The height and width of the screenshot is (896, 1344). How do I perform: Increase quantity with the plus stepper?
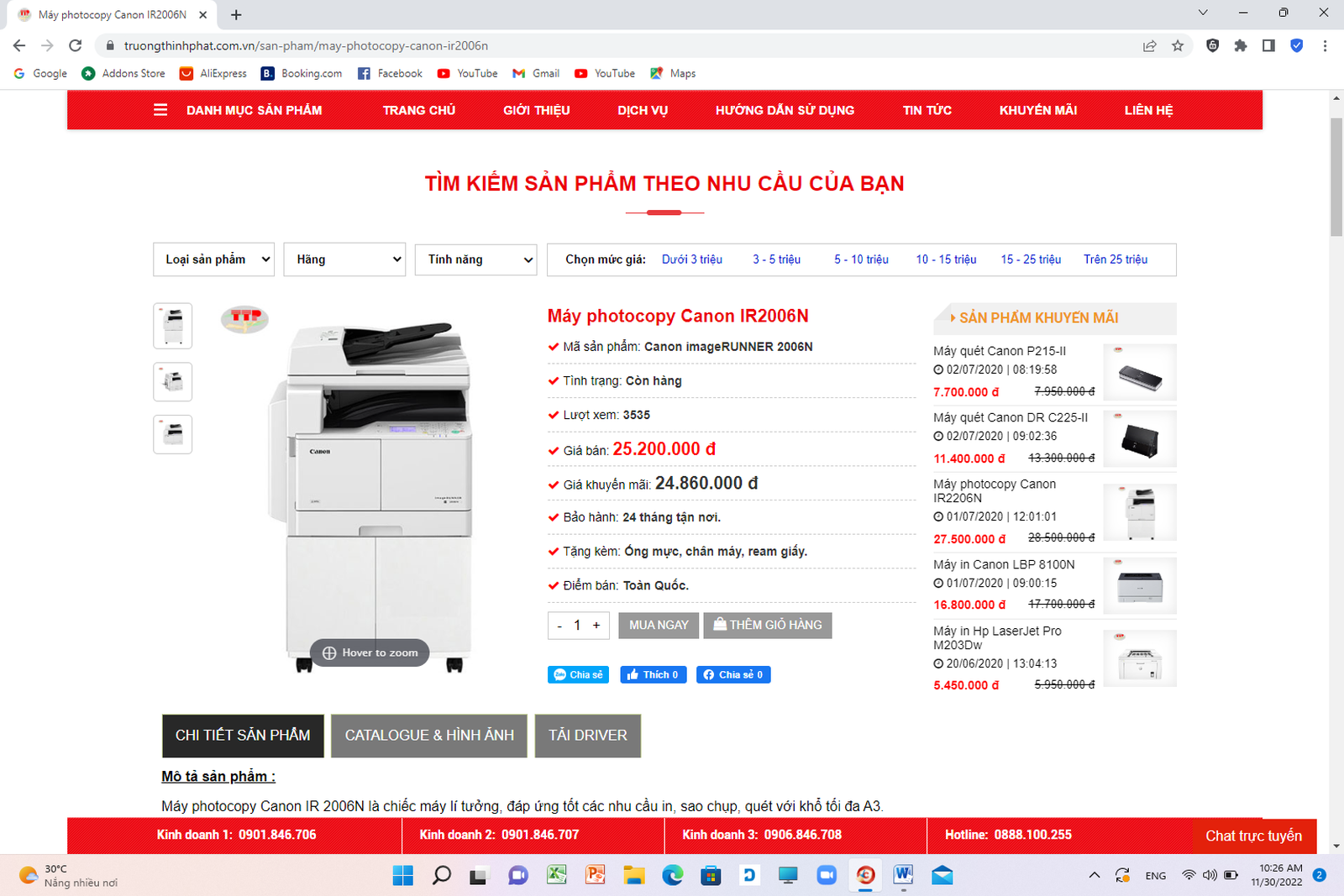coord(596,625)
